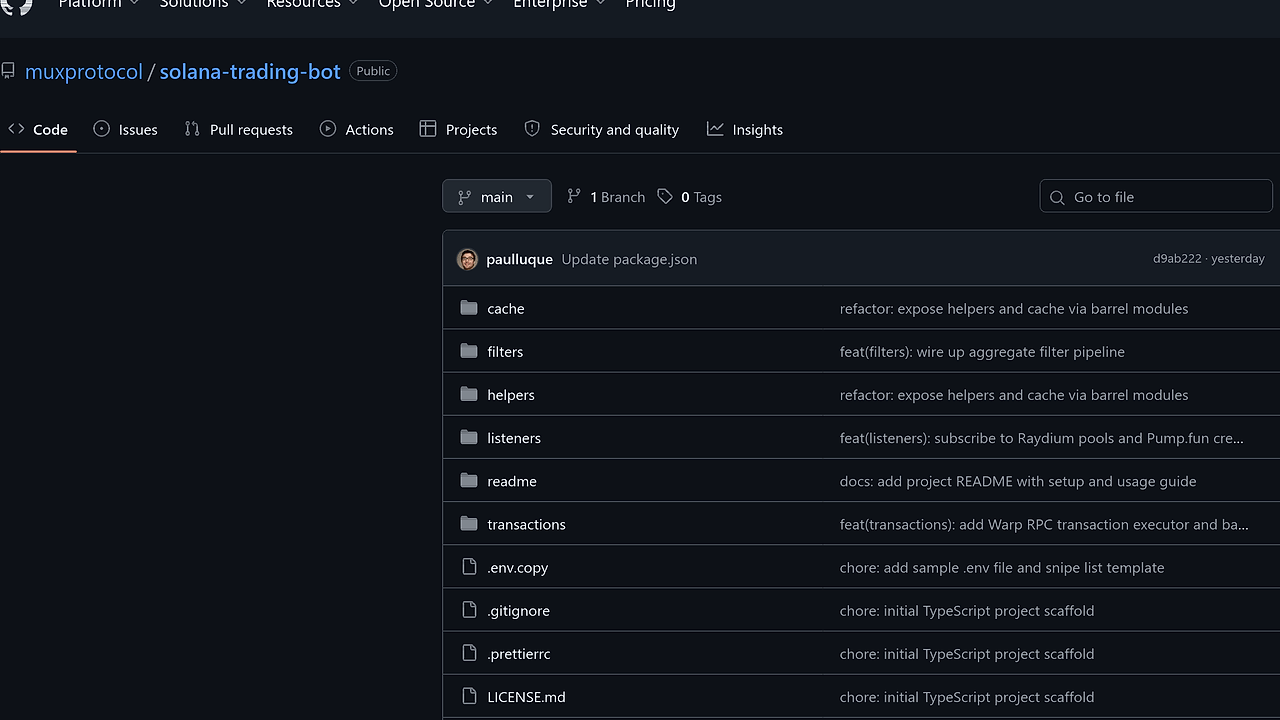Open the .gitignore row's scaffold commit message
1280x720 pixels.
(x=967, y=610)
